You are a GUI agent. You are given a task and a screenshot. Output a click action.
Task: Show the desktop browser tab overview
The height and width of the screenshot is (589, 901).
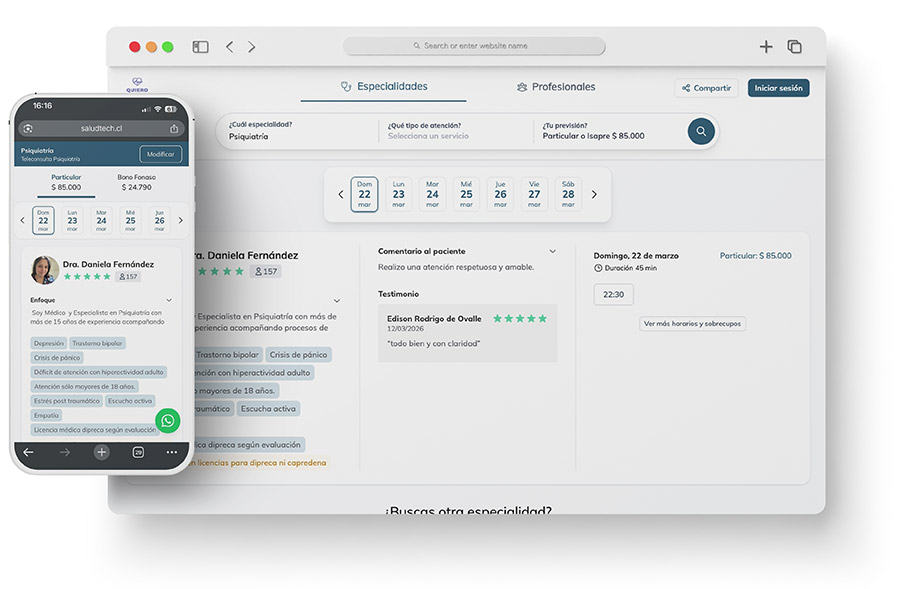click(795, 47)
